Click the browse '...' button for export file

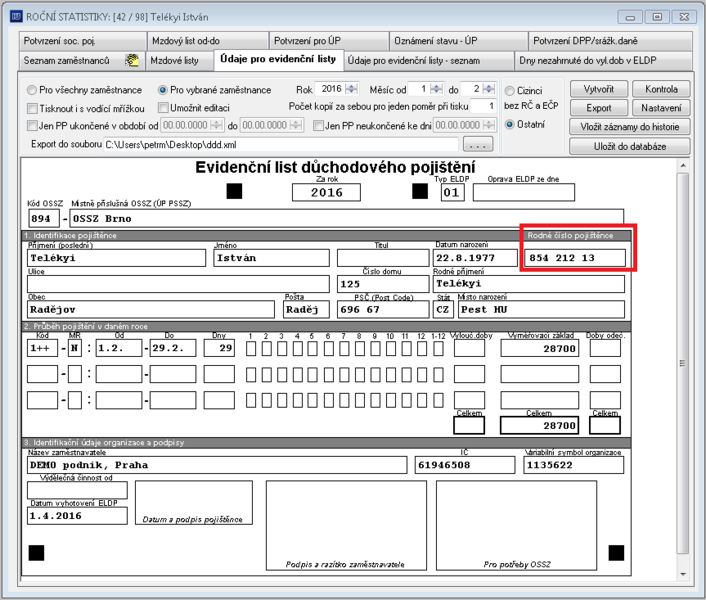(x=478, y=145)
